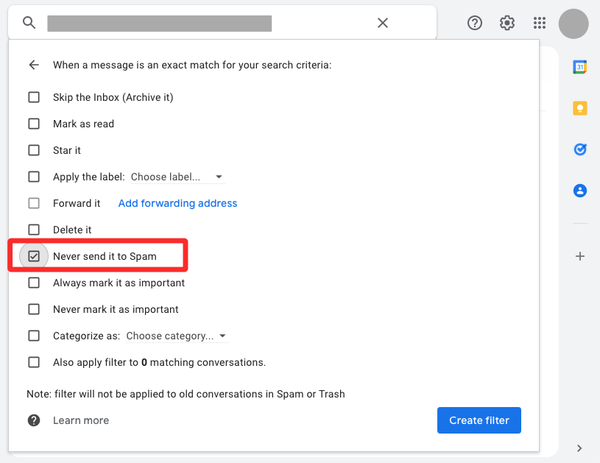Click the plus icon to get add-ons
This screenshot has width=600, height=463.
580,256
